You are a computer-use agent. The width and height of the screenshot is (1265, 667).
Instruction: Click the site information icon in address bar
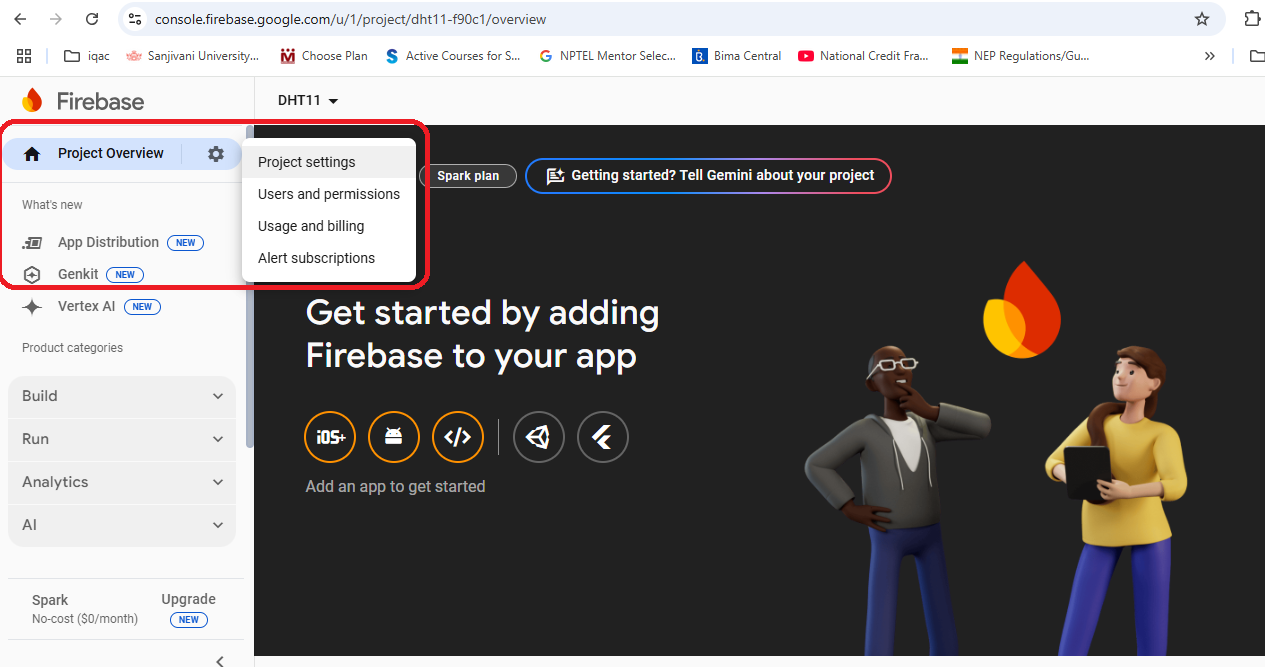pos(135,19)
